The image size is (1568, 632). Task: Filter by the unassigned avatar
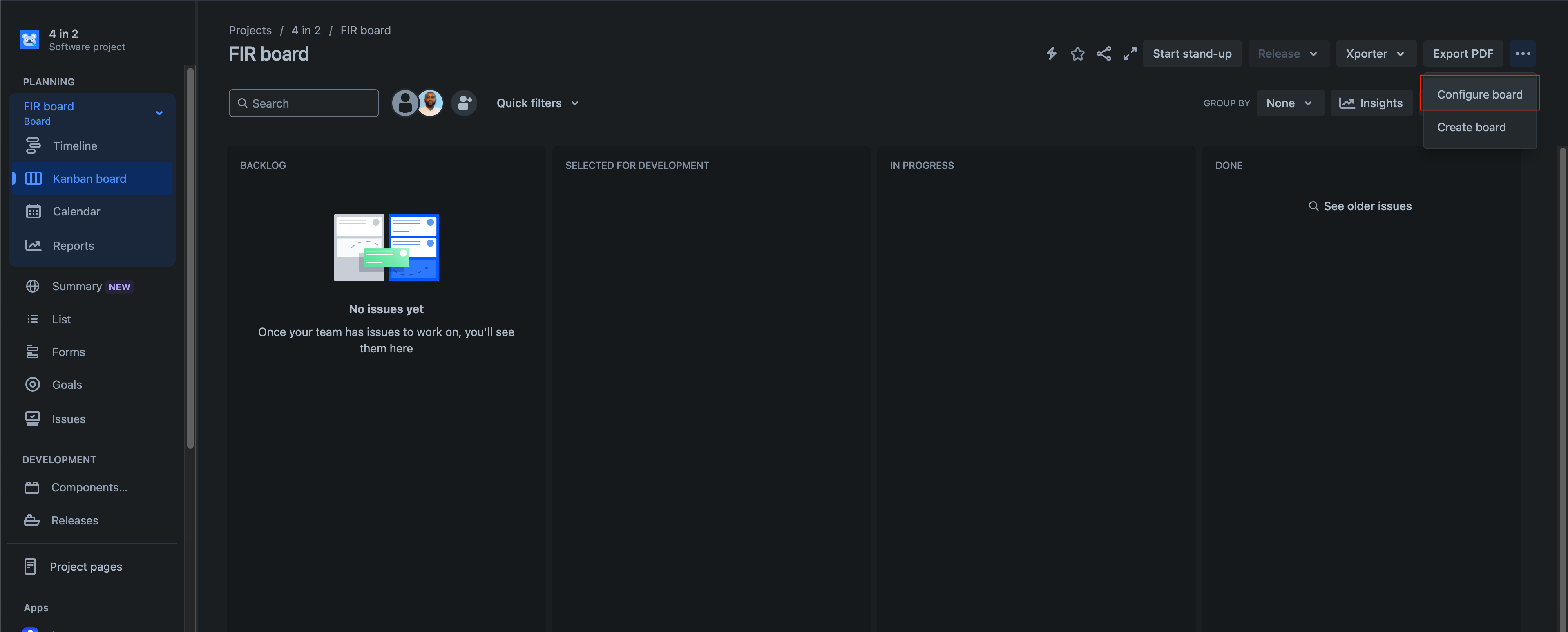404,103
